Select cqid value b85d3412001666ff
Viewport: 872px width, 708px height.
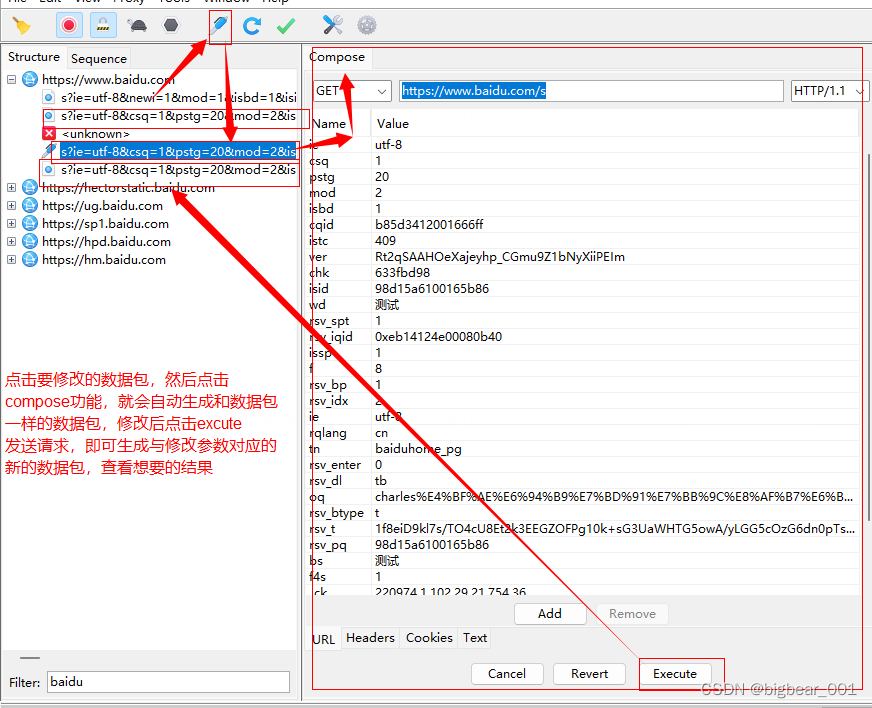(x=429, y=225)
